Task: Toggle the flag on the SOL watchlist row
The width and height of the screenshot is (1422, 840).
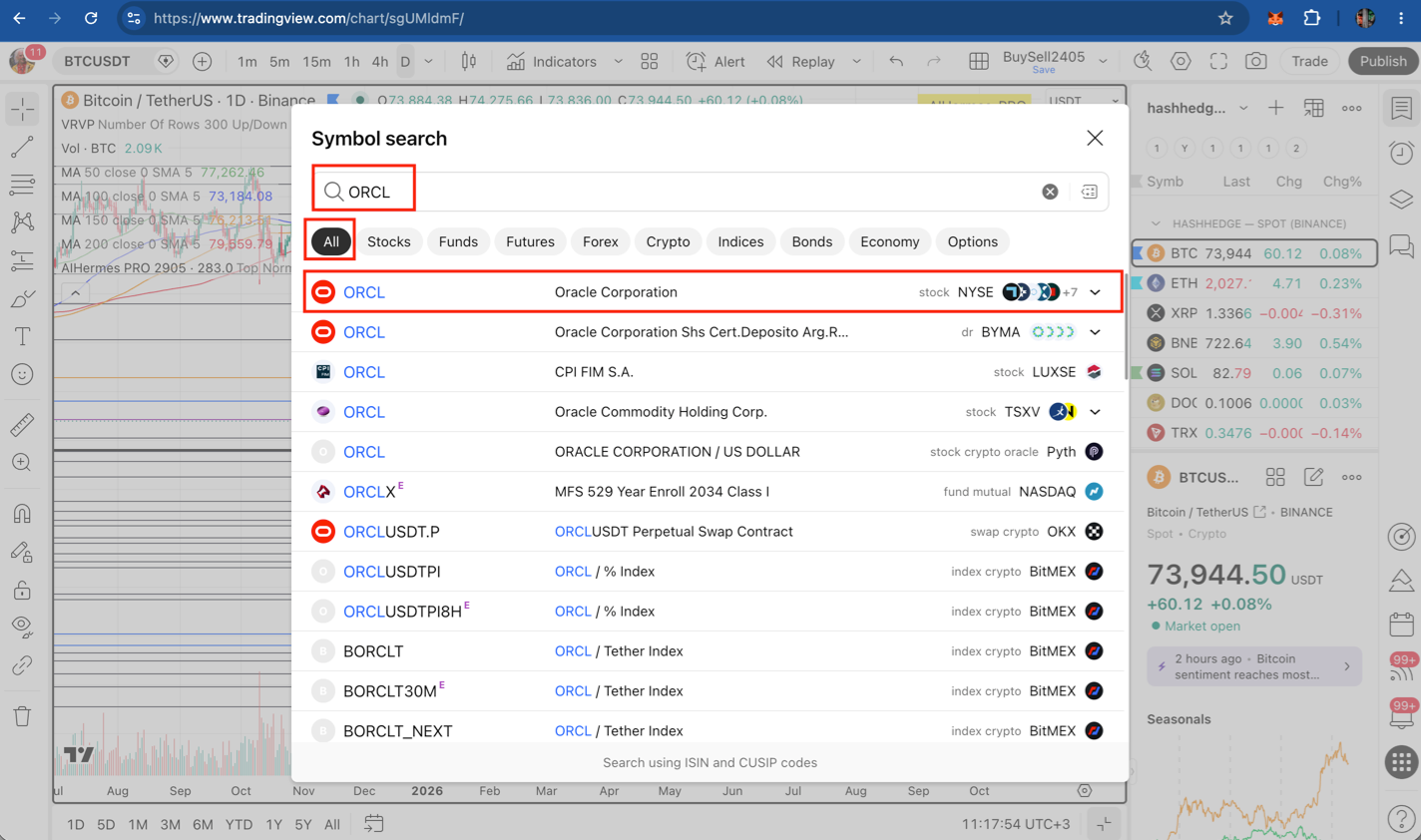Action: (1137, 373)
